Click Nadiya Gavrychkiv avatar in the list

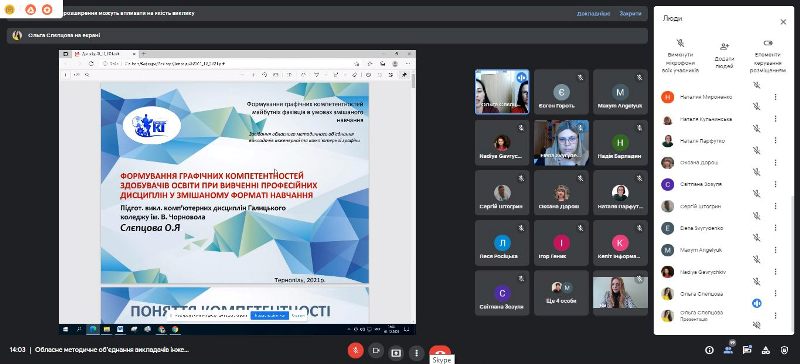667,272
